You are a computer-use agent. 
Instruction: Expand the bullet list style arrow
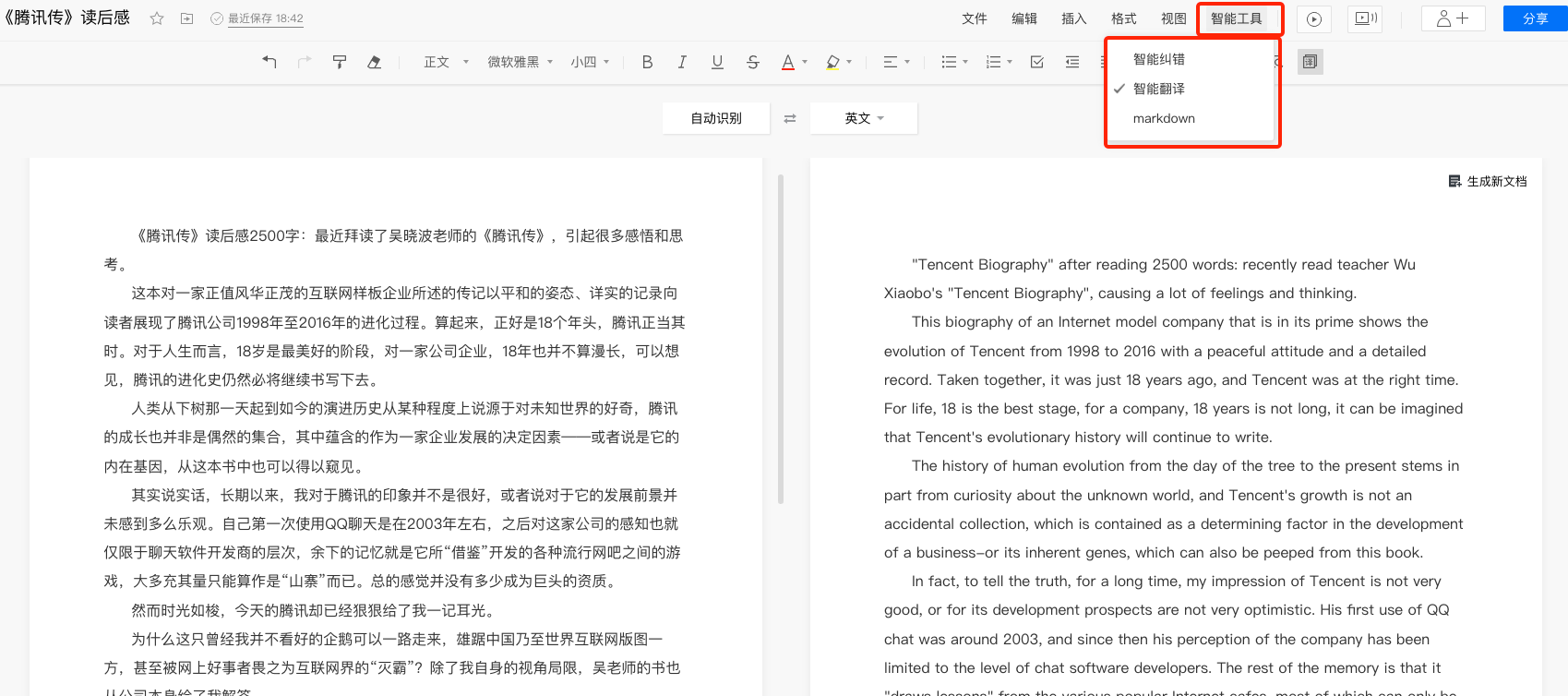click(x=965, y=63)
